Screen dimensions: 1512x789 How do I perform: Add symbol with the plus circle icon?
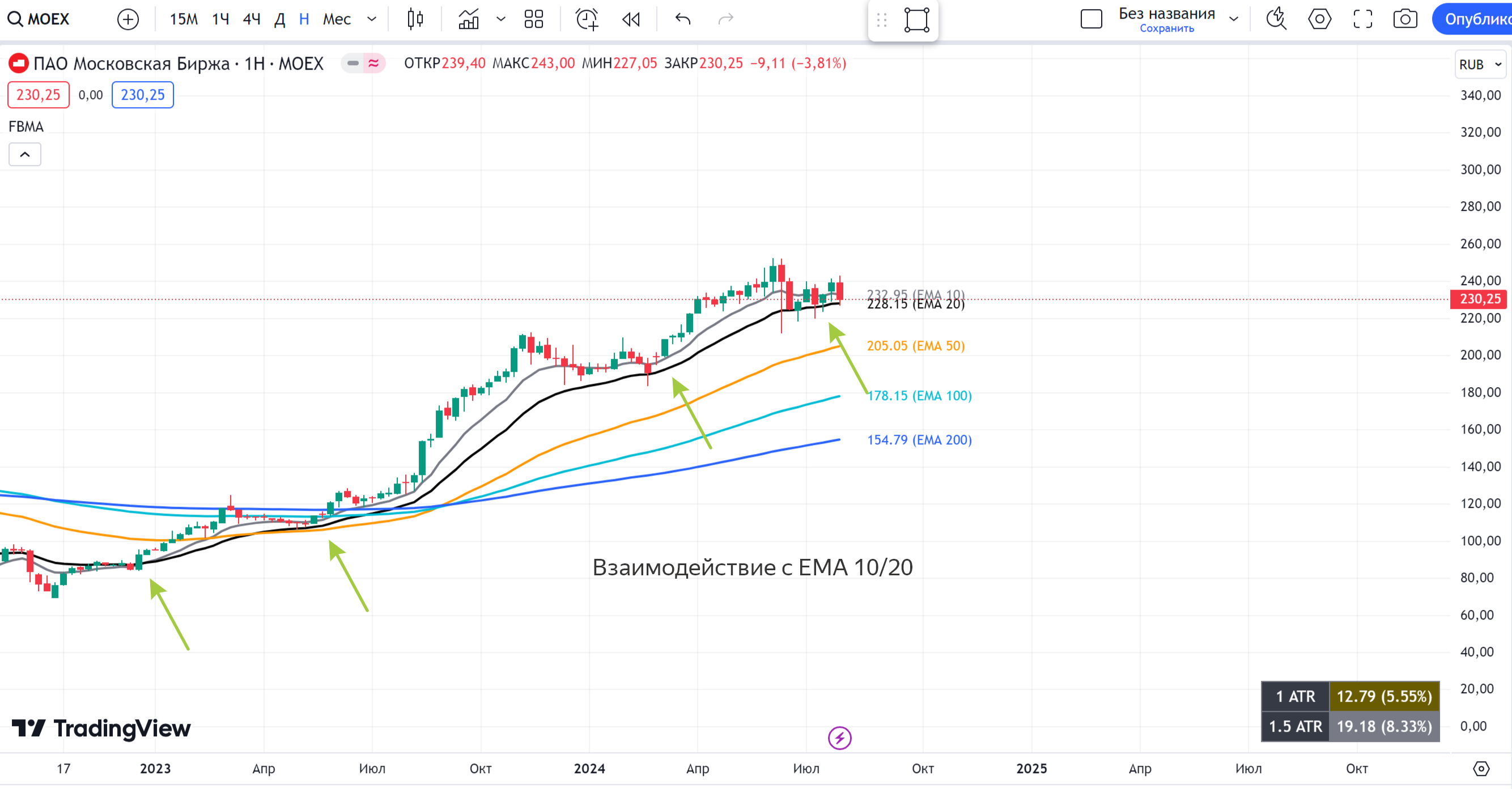(128, 19)
